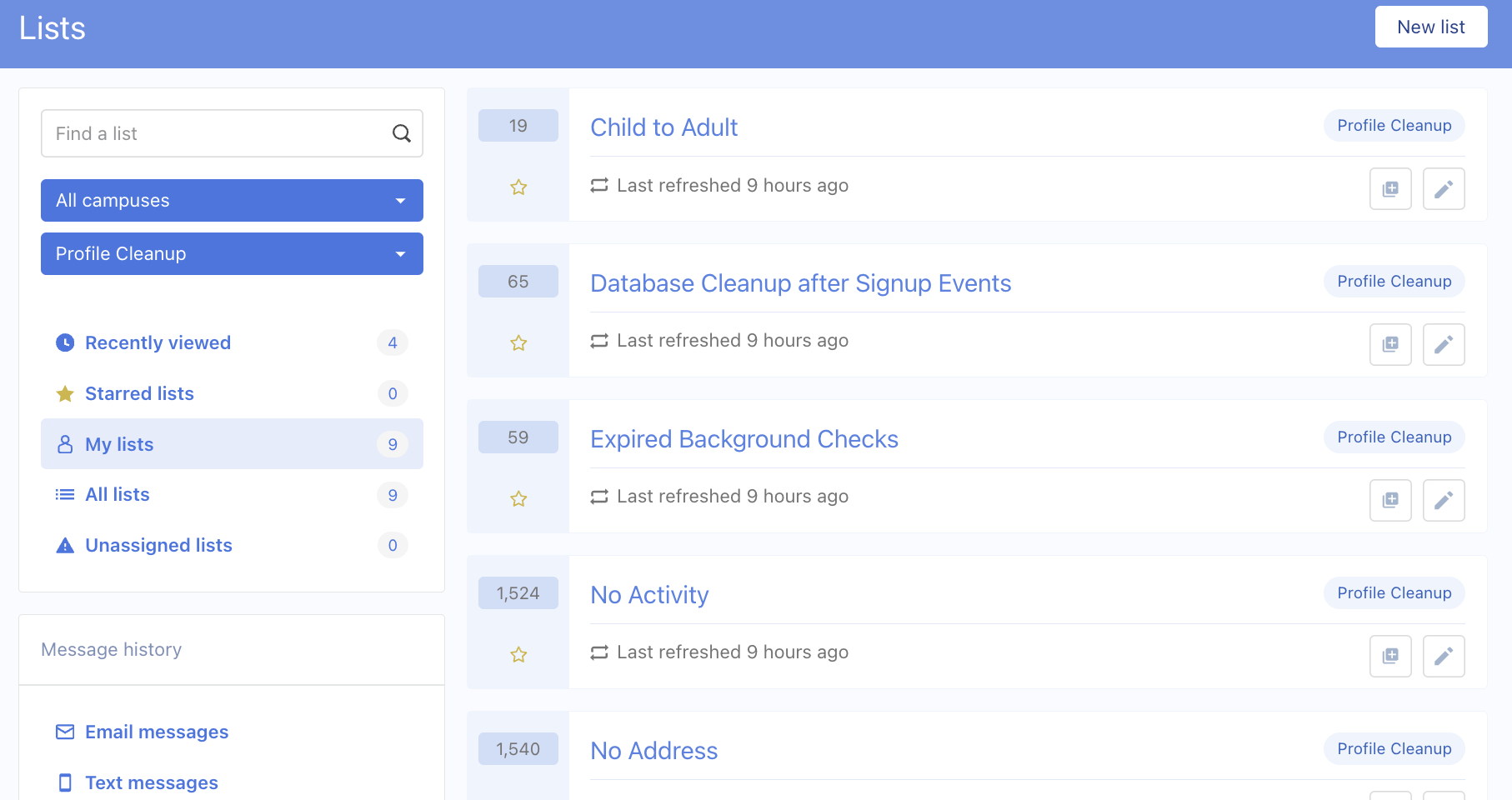Duplicate the Child to Adult list

pyautogui.click(x=1390, y=188)
